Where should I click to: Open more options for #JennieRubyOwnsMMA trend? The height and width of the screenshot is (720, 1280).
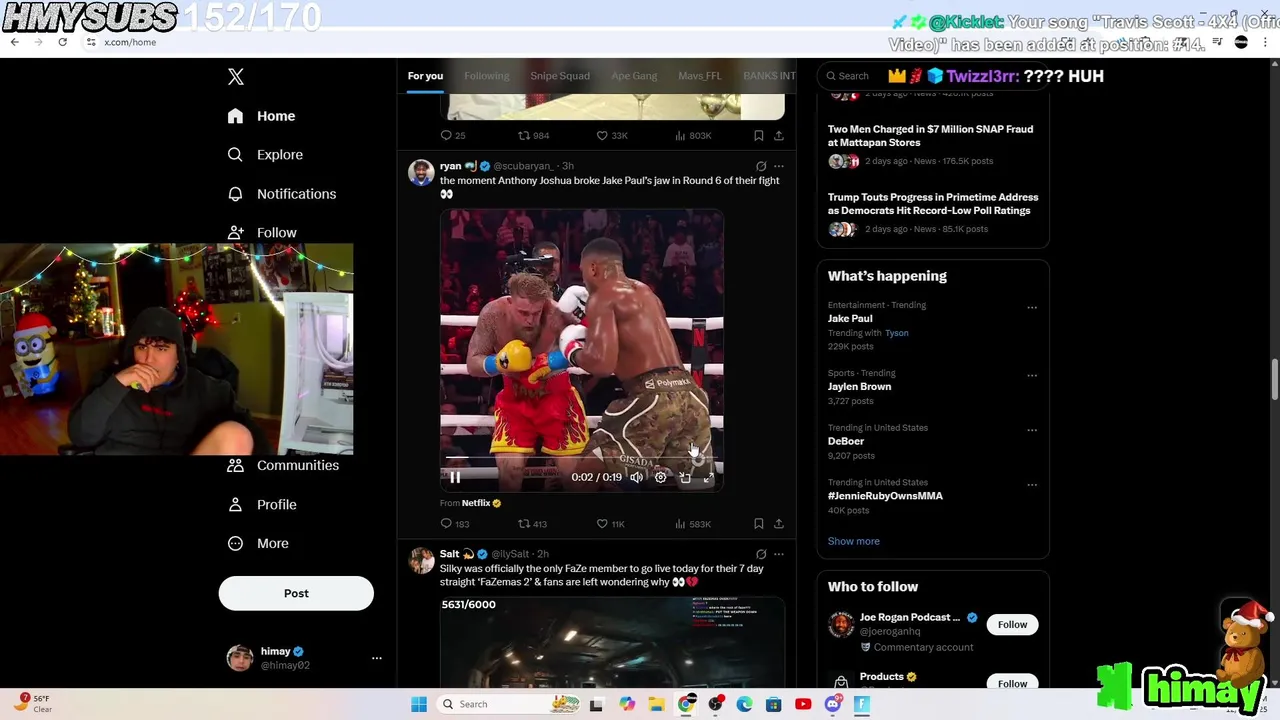pos(1032,485)
